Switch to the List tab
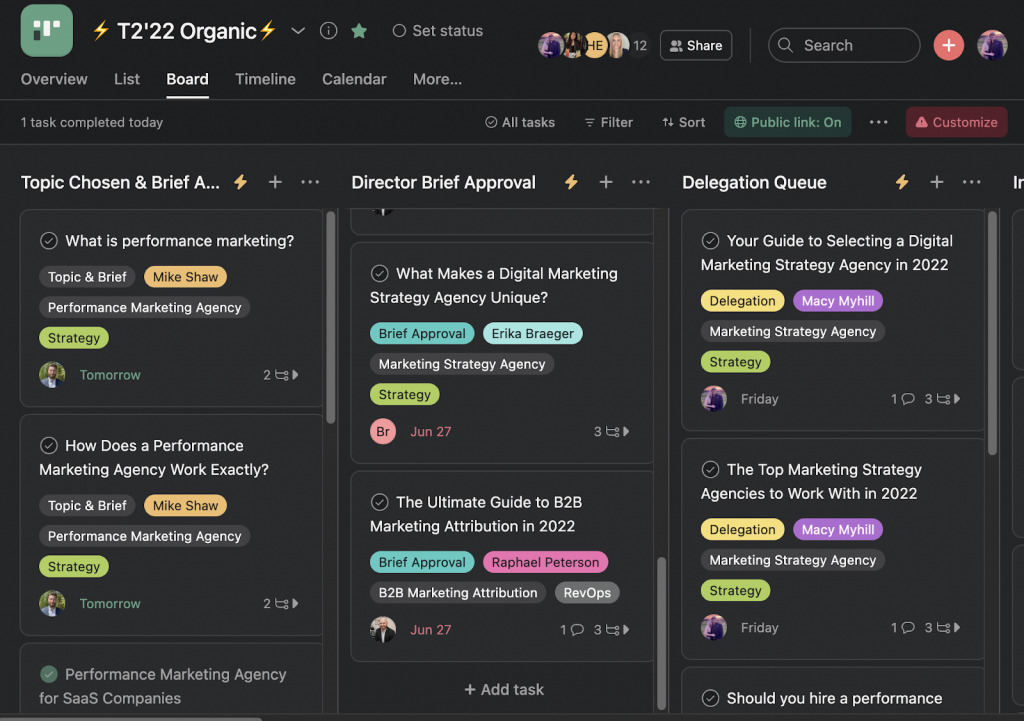 (127, 79)
